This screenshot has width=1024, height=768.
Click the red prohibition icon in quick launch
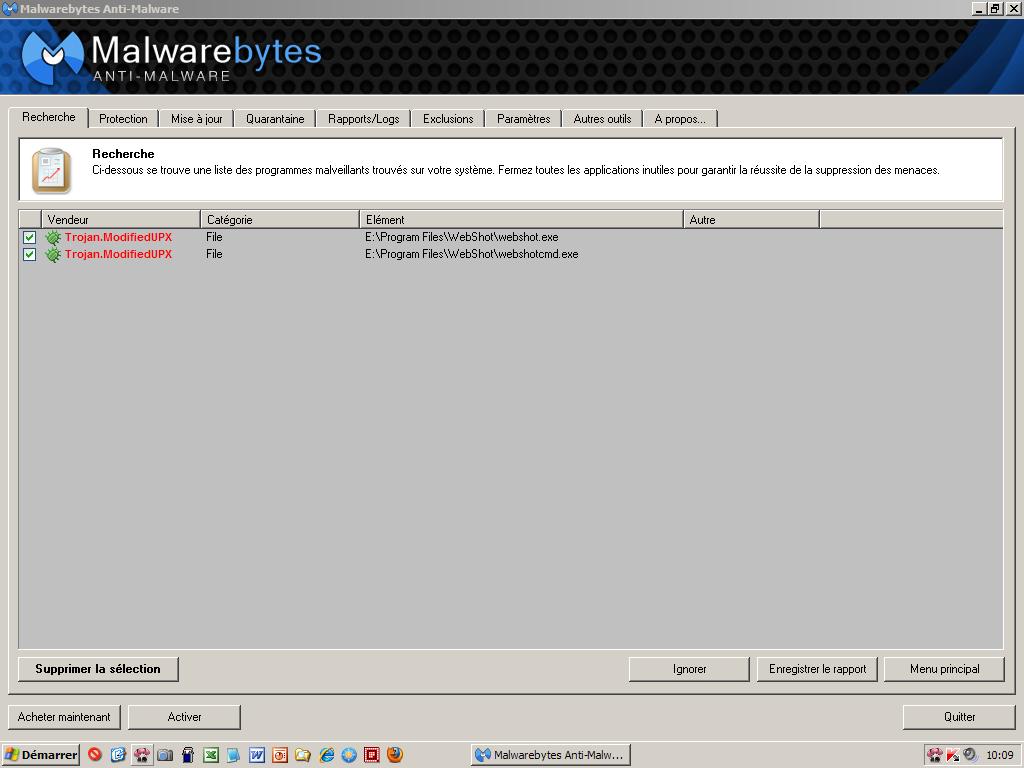[95, 755]
